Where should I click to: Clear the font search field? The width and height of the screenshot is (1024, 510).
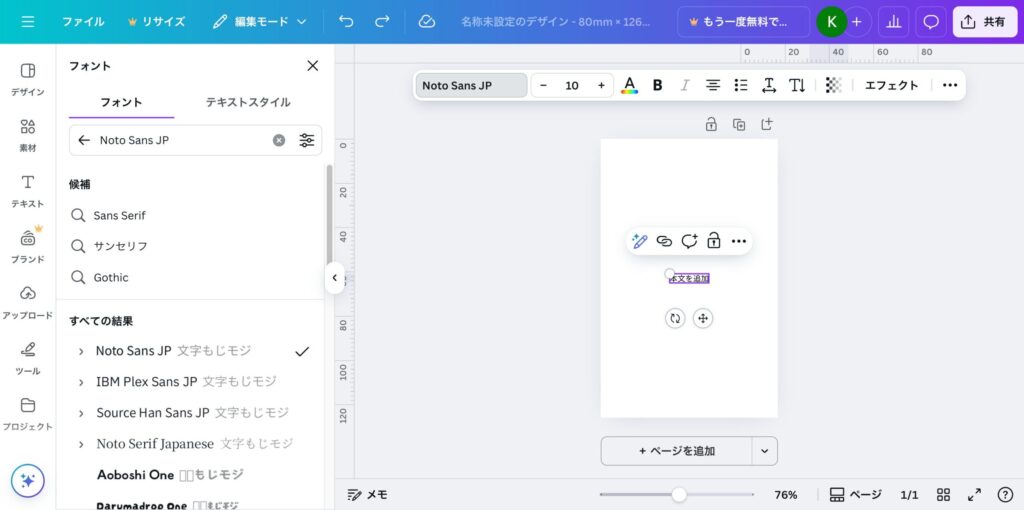279,140
